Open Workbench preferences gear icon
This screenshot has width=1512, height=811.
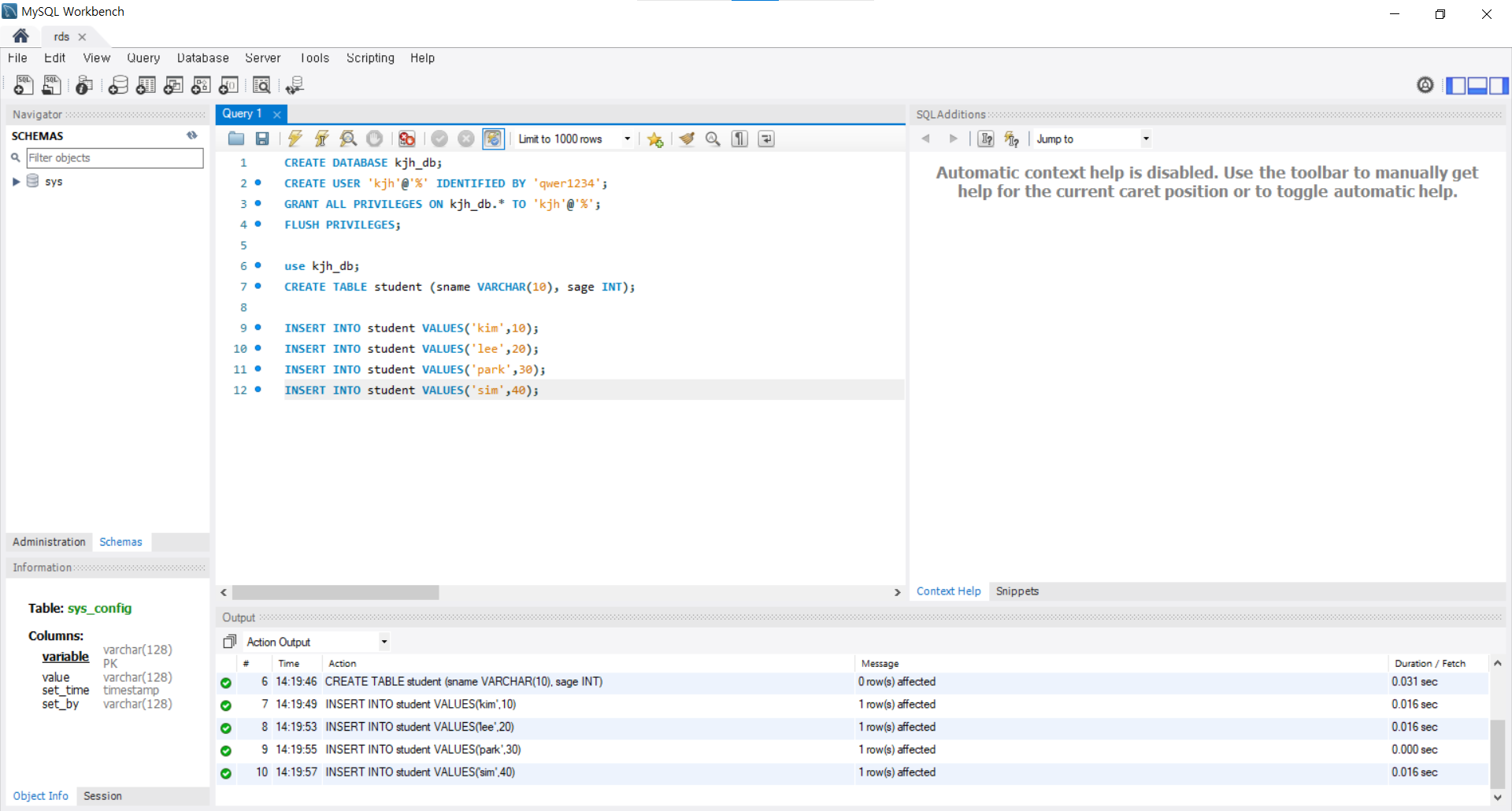pos(1425,85)
